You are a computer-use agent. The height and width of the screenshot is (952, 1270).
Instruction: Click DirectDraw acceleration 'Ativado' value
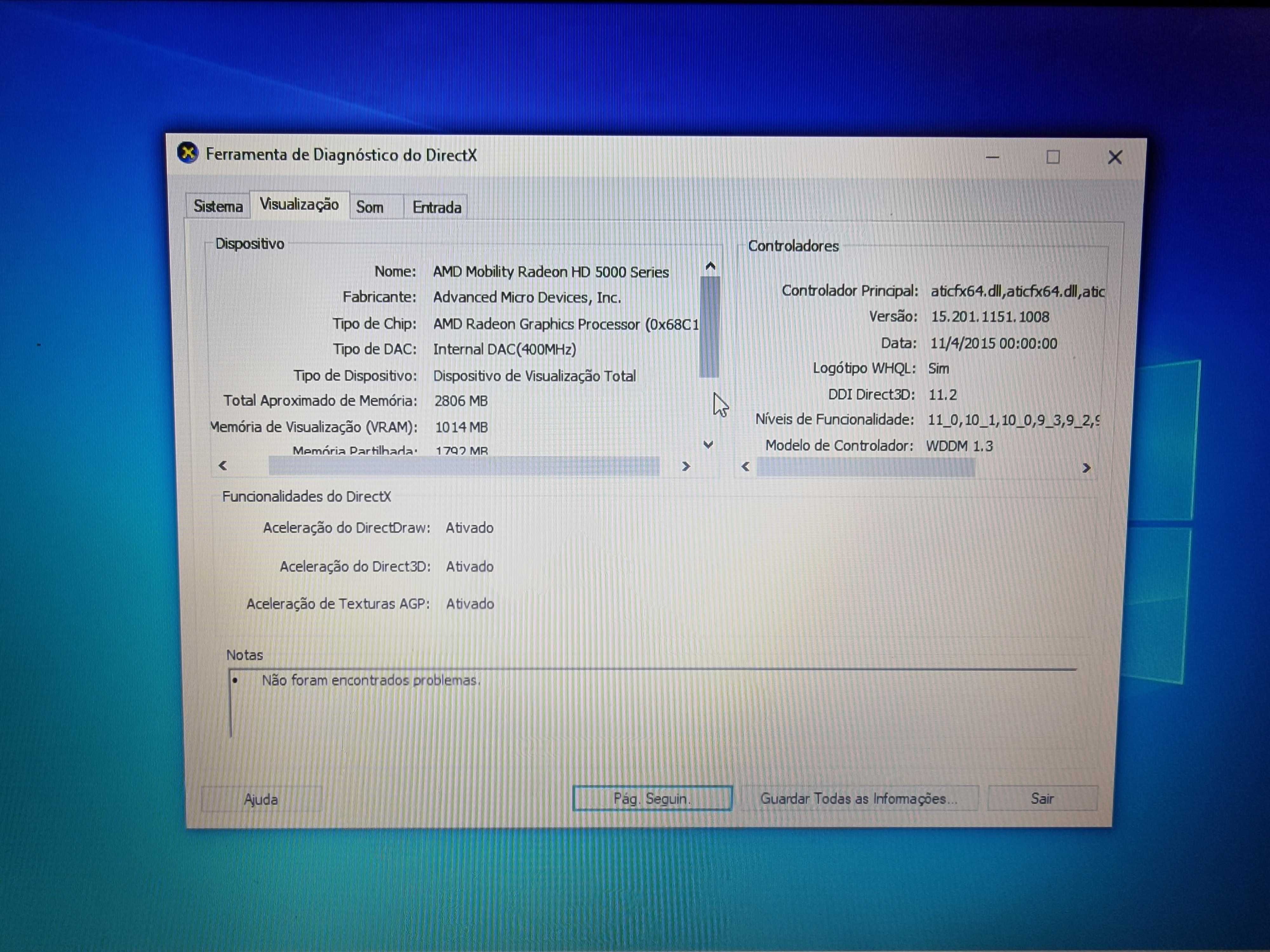(470, 527)
